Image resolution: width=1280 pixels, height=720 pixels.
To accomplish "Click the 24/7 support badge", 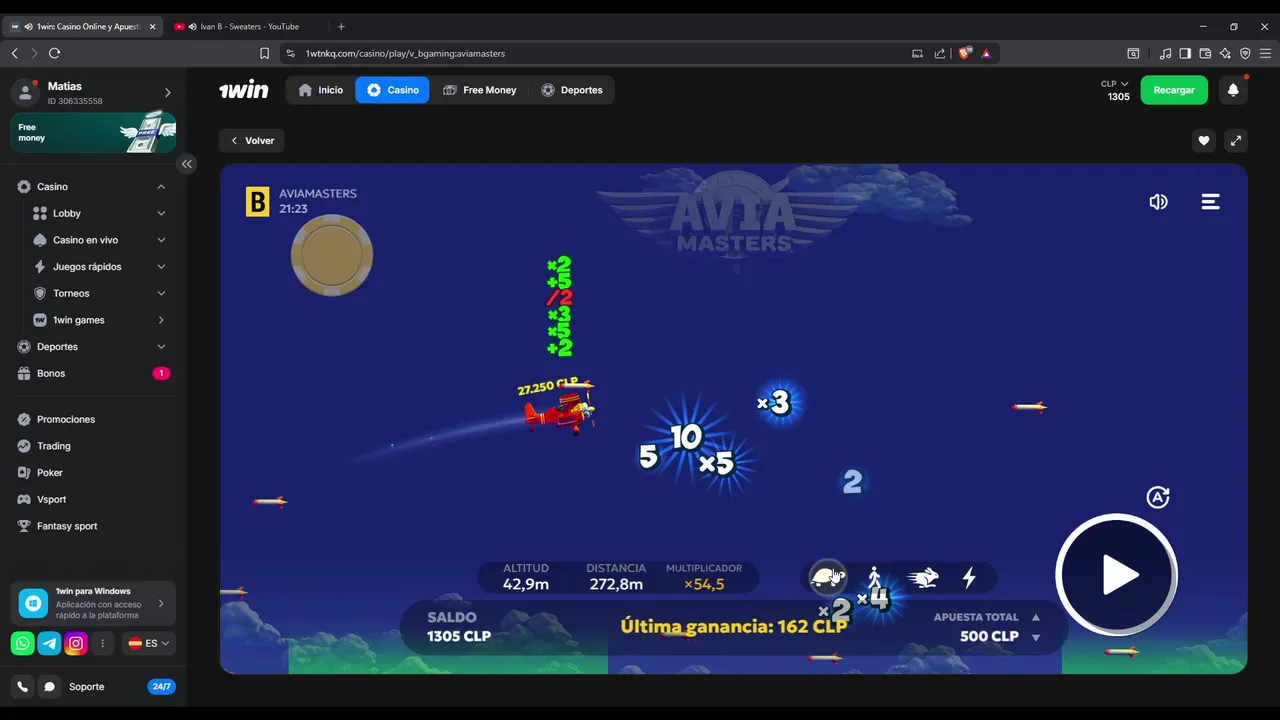I will [x=161, y=687].
